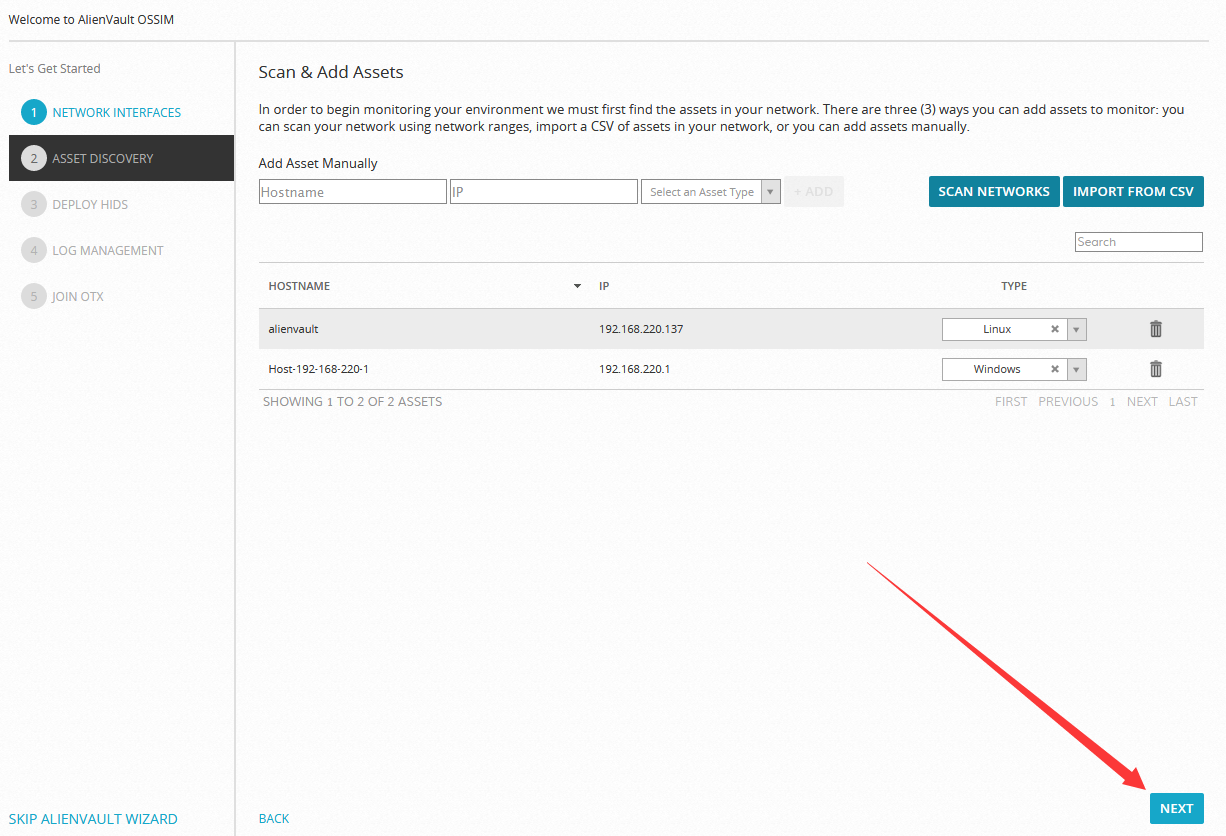The width and height of the screenshot is (1226, 836).
Task: Click the Add Asset Manually label
Action: point(318,163)
